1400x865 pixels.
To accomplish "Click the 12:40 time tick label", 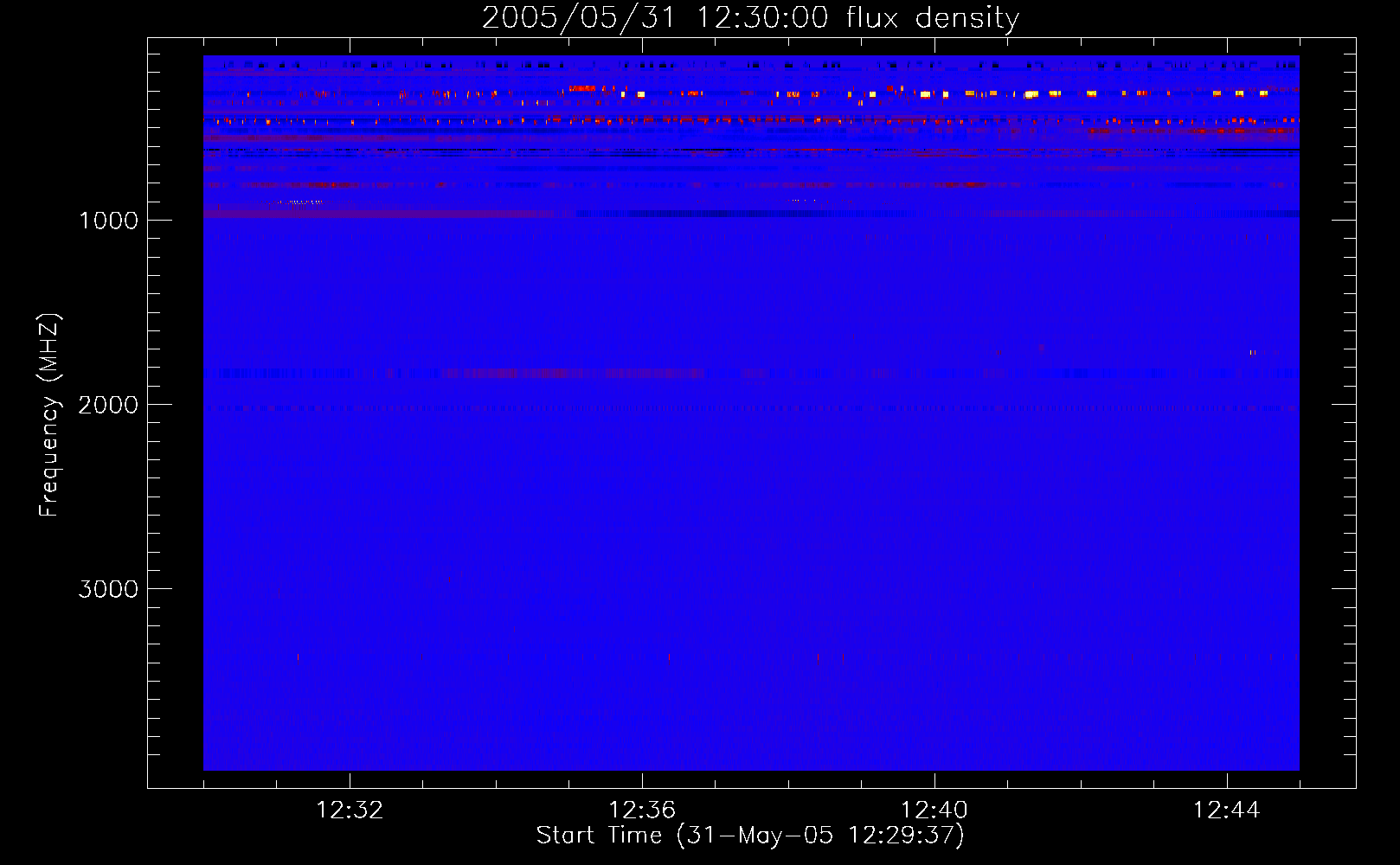I will click(x=934, y=811).
